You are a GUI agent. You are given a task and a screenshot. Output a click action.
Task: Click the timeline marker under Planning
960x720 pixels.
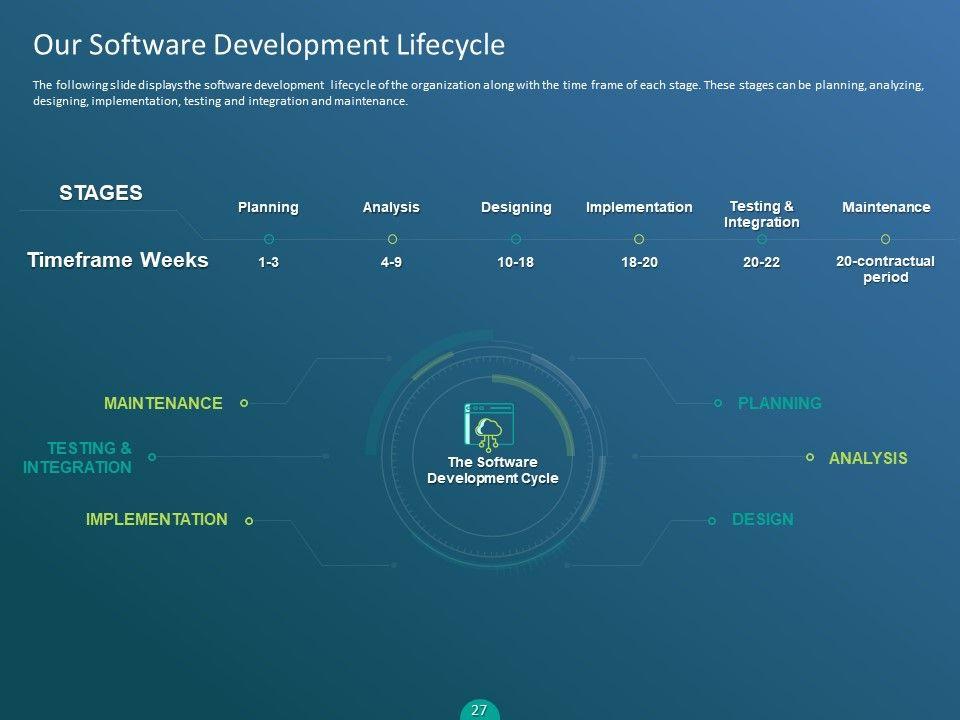(269, 239)
